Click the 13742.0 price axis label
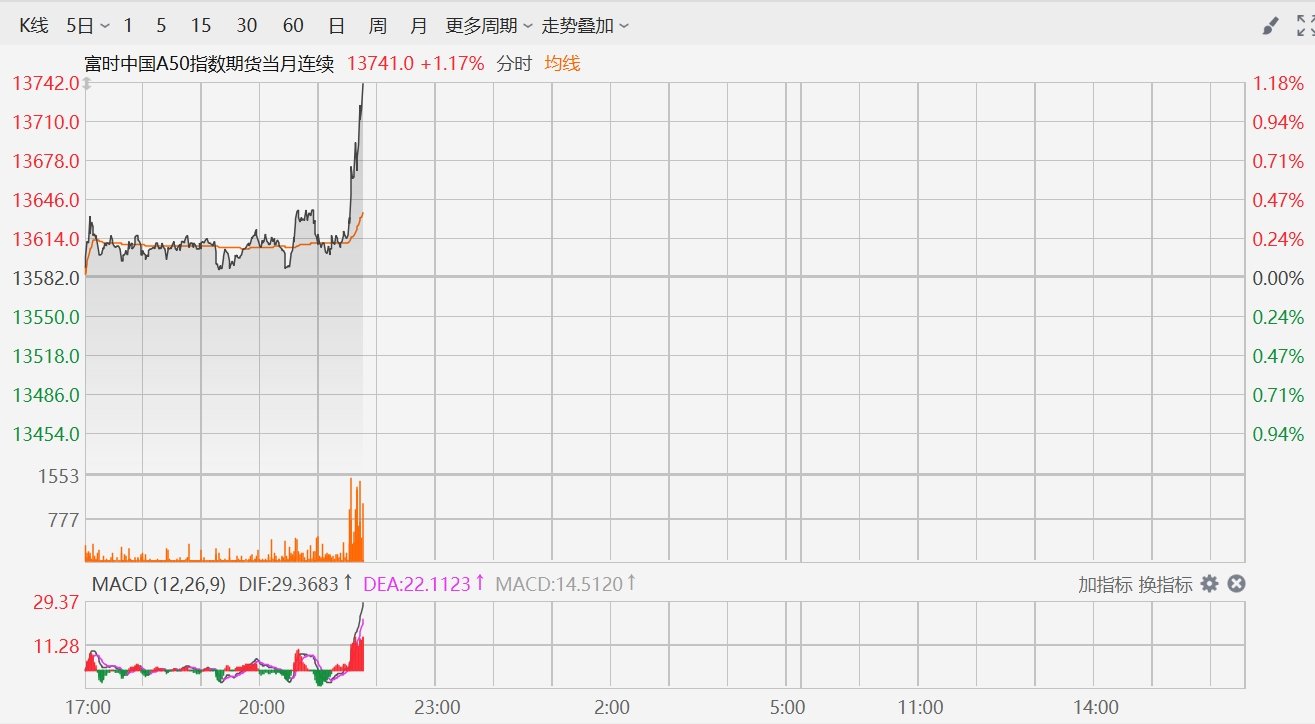 click(x=45, y=83)
